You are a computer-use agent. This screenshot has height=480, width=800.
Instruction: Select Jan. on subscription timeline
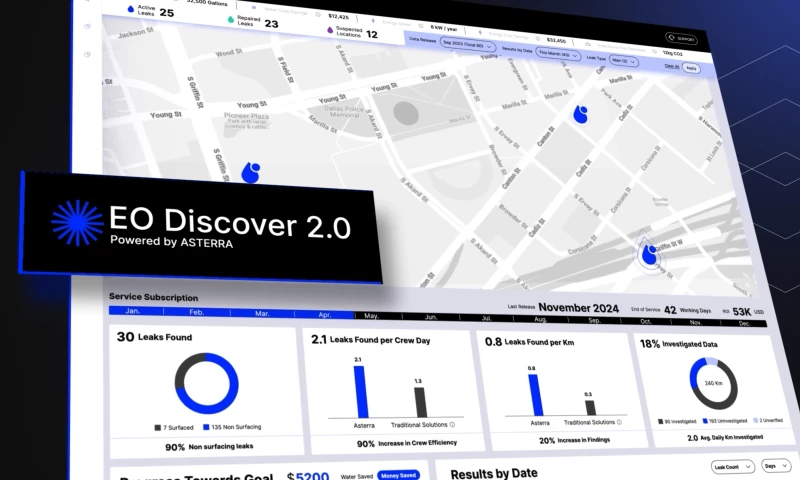(132, 311)
